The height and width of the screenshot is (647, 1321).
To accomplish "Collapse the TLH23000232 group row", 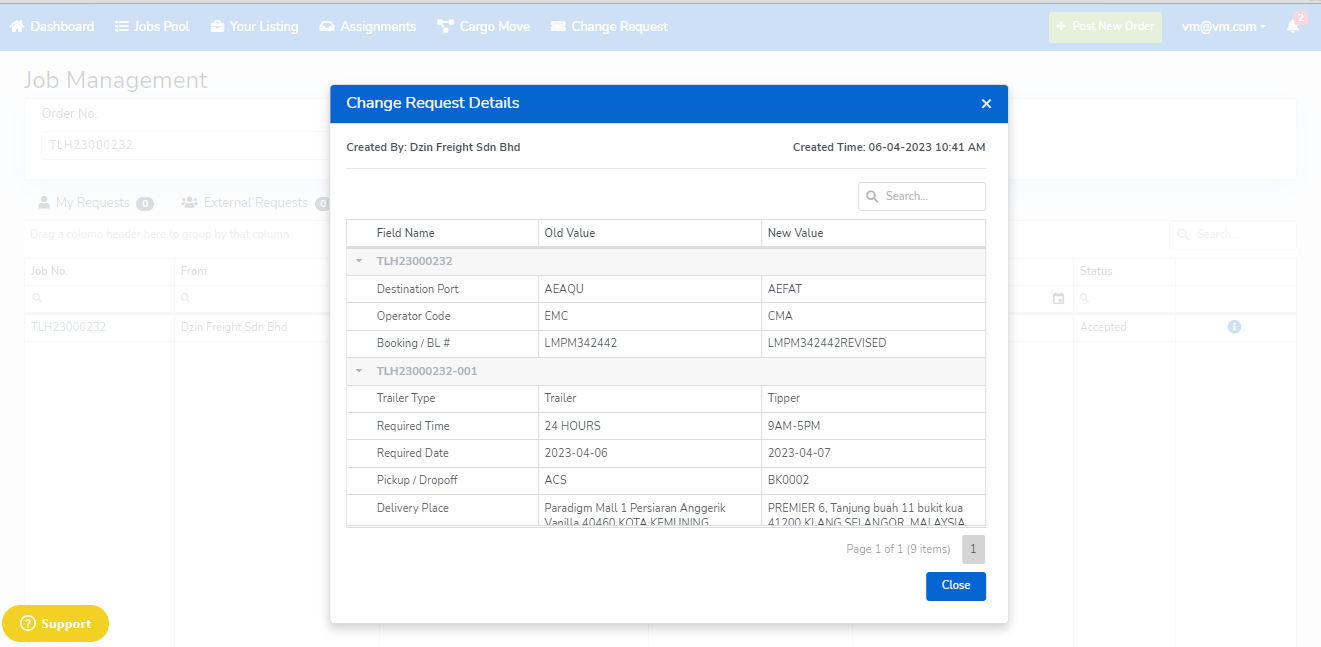I will pyautogui.click(x=359, y=261).
